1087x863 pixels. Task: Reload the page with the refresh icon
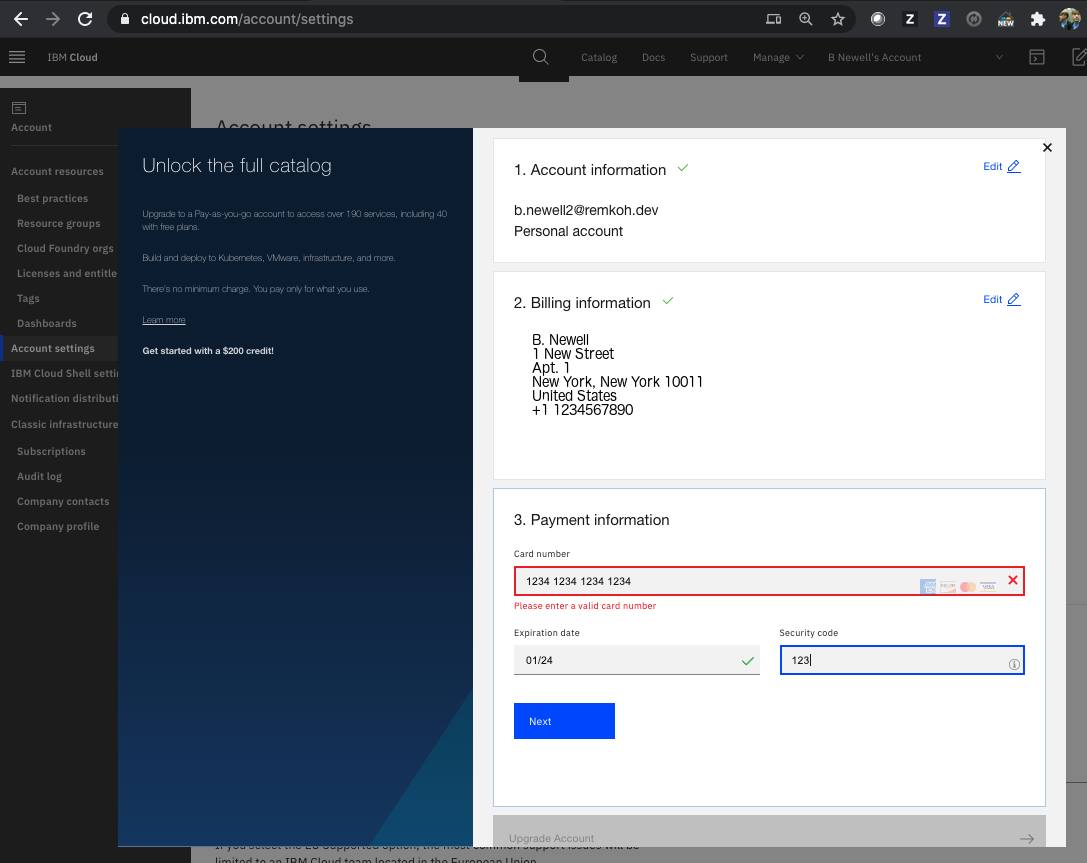click(x=85, y=19)
